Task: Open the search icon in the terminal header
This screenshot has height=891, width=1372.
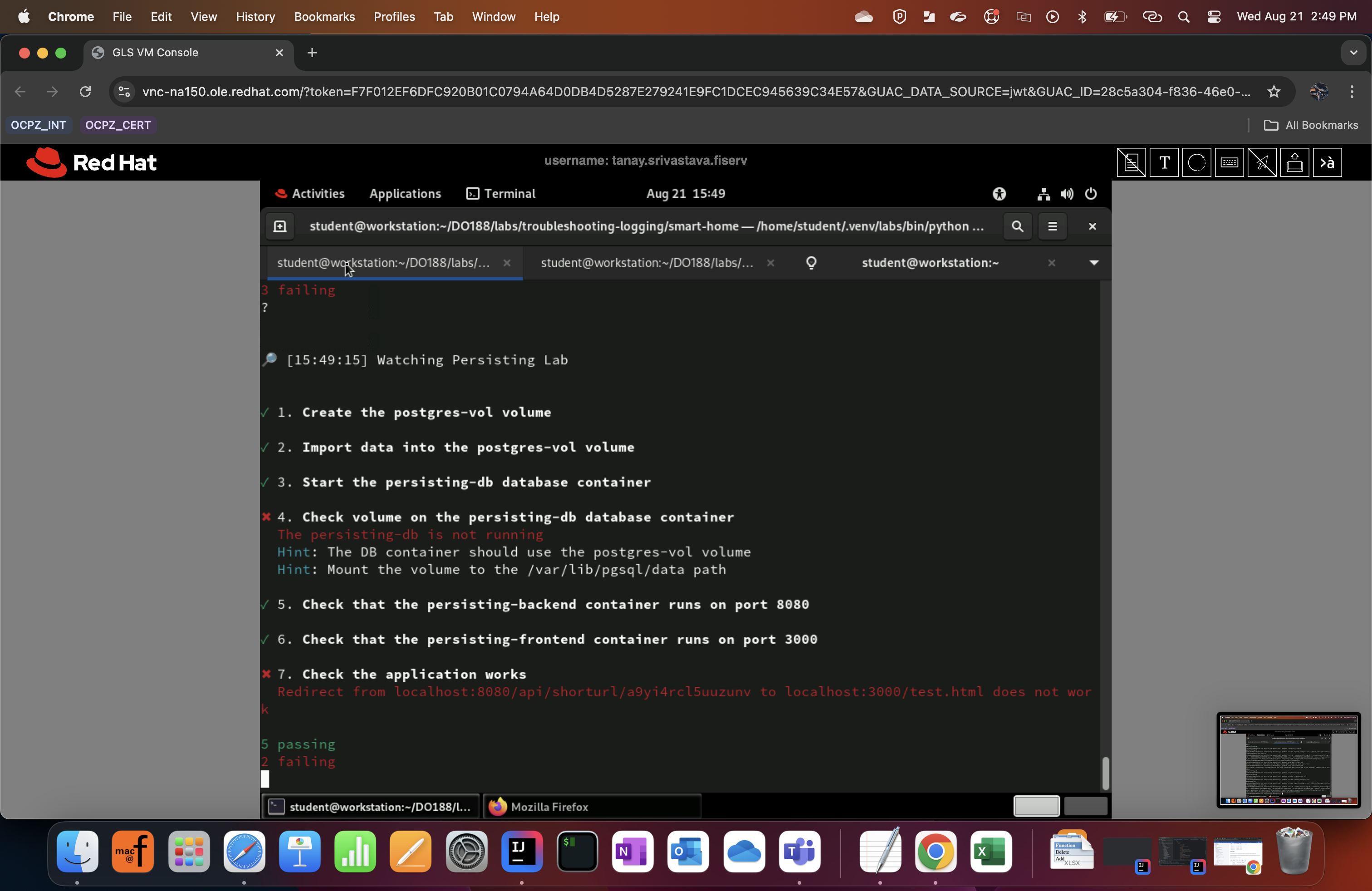Action: coord(1017,226)
